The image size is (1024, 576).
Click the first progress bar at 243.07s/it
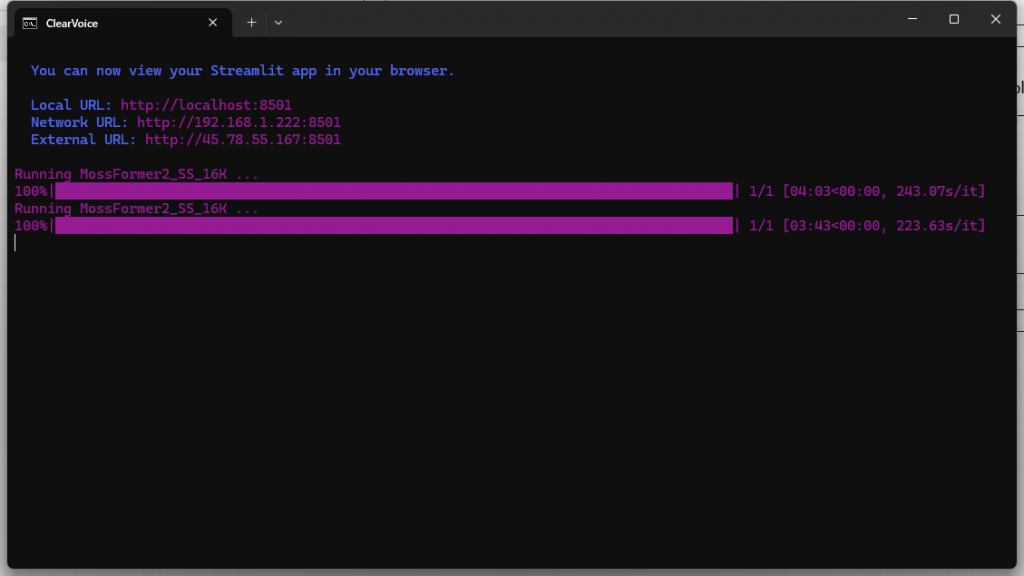tap(394, 191)
